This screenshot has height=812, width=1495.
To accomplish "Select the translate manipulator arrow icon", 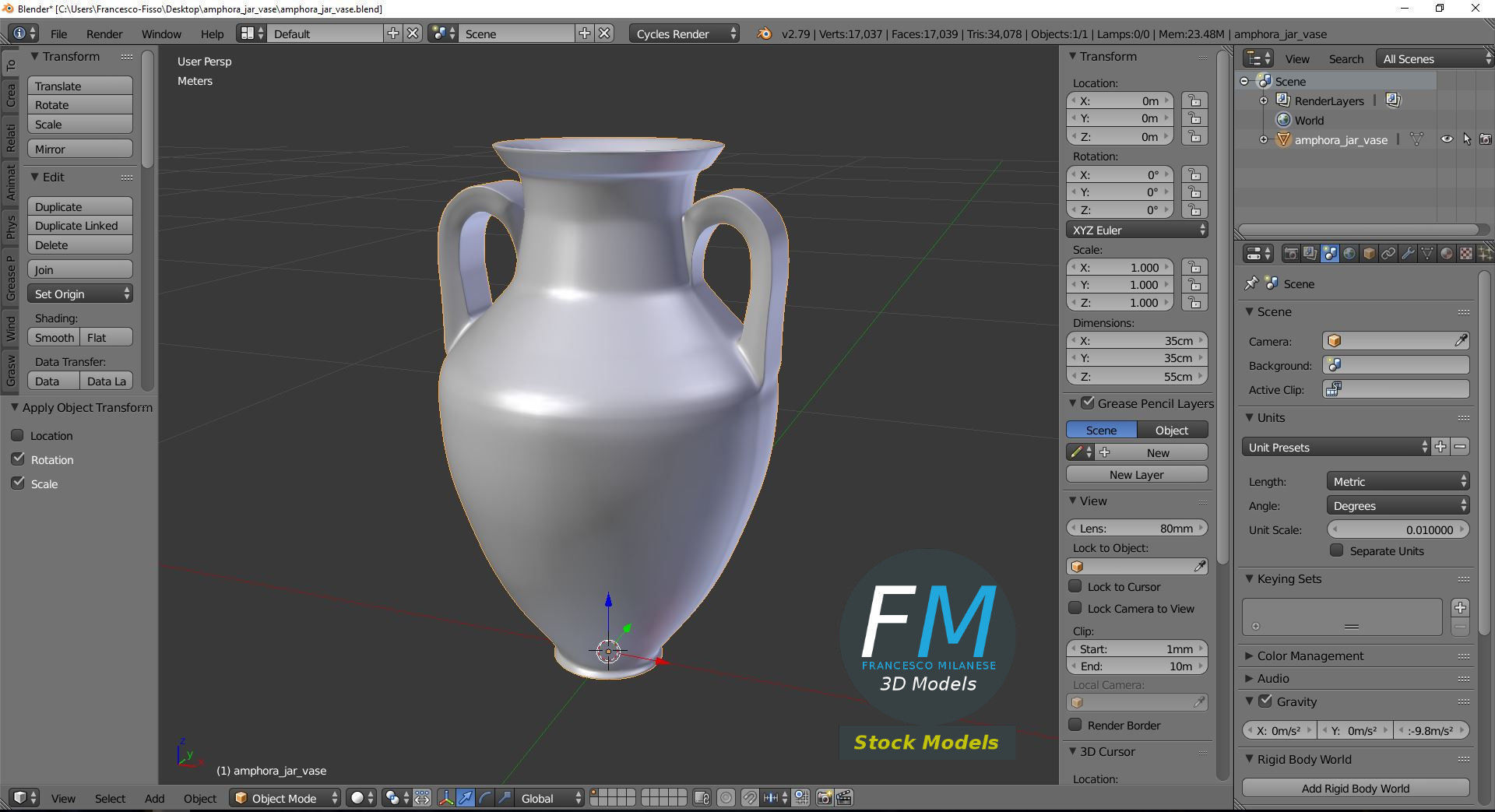I will 466,798.
